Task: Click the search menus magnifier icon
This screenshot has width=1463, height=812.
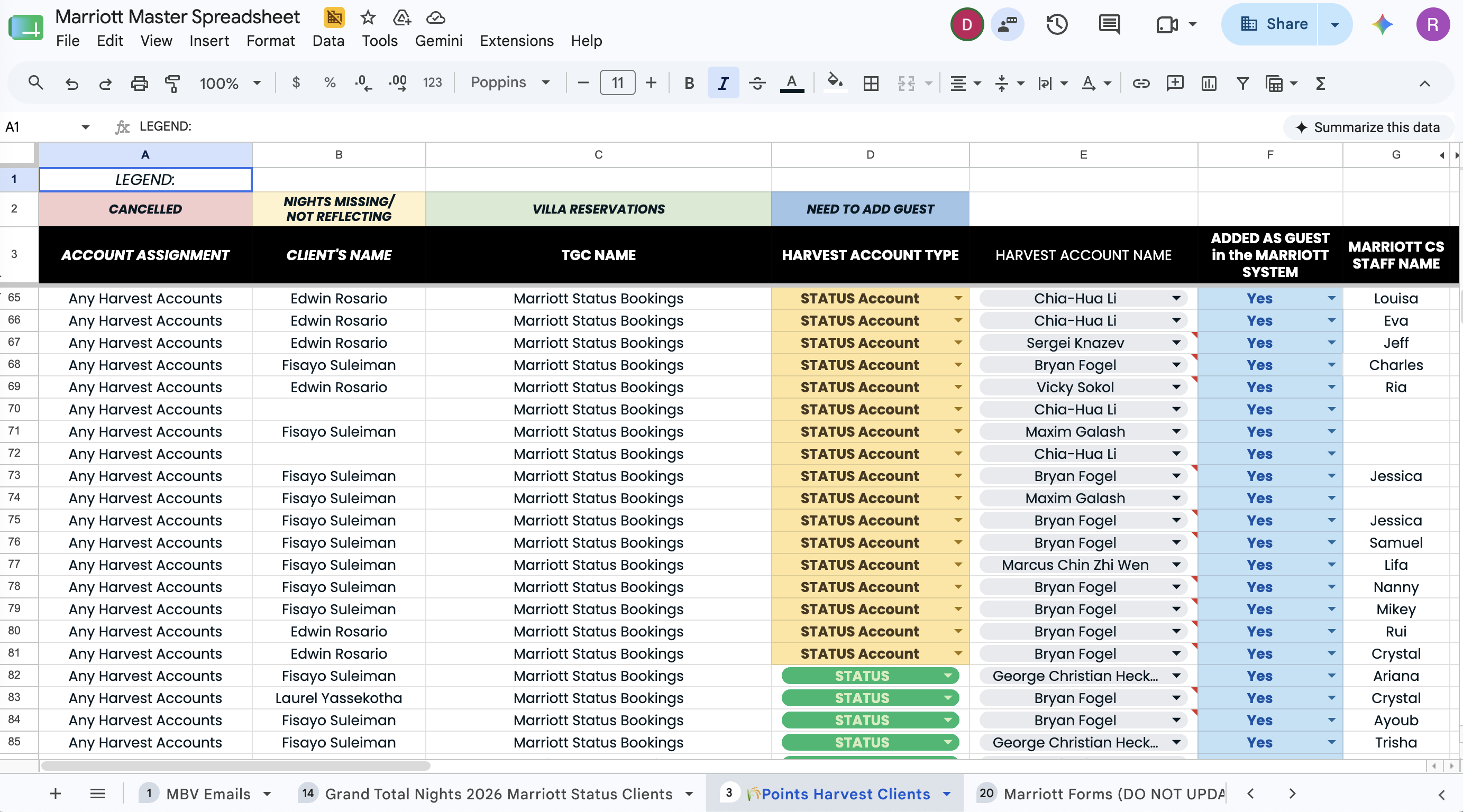Action: click(x=35, y=83)
